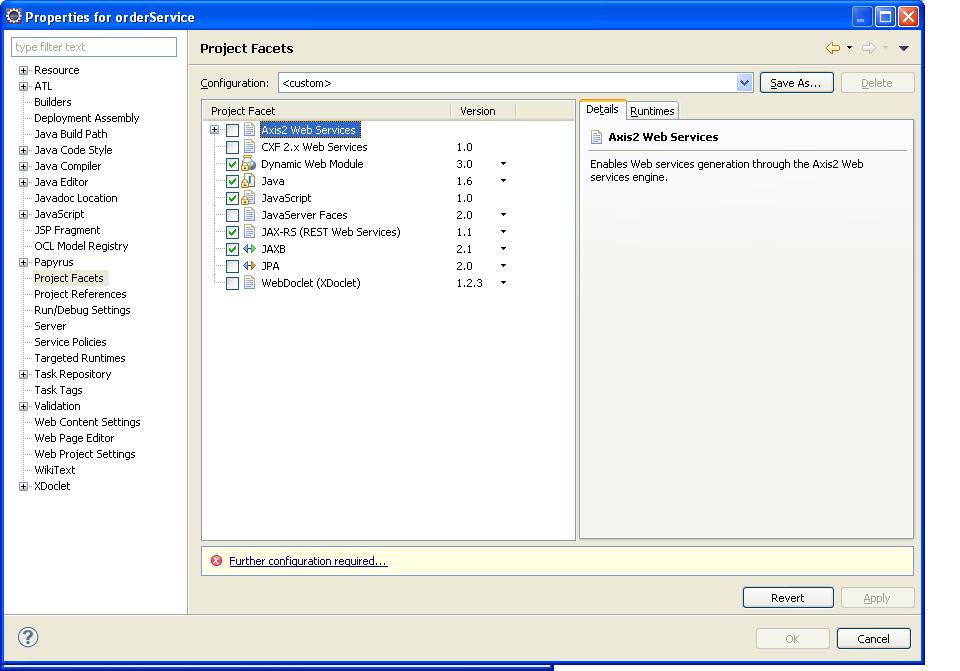Open the Dynamic Web Module version dropdown

(x=503, y=164)
